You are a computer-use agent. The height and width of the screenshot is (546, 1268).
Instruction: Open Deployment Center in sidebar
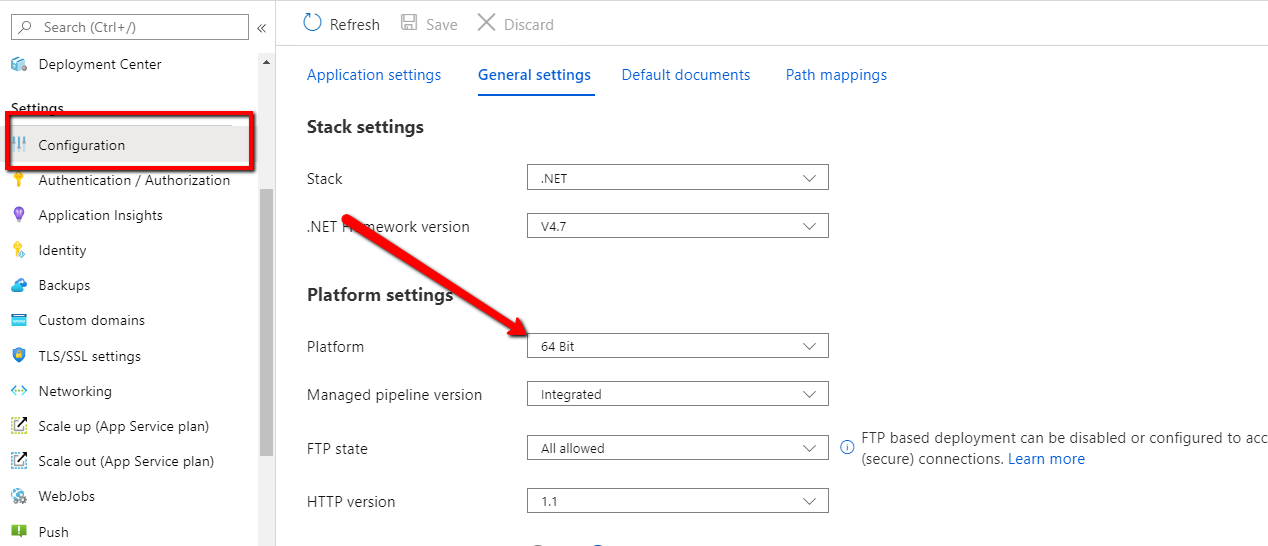click(100, 64)
